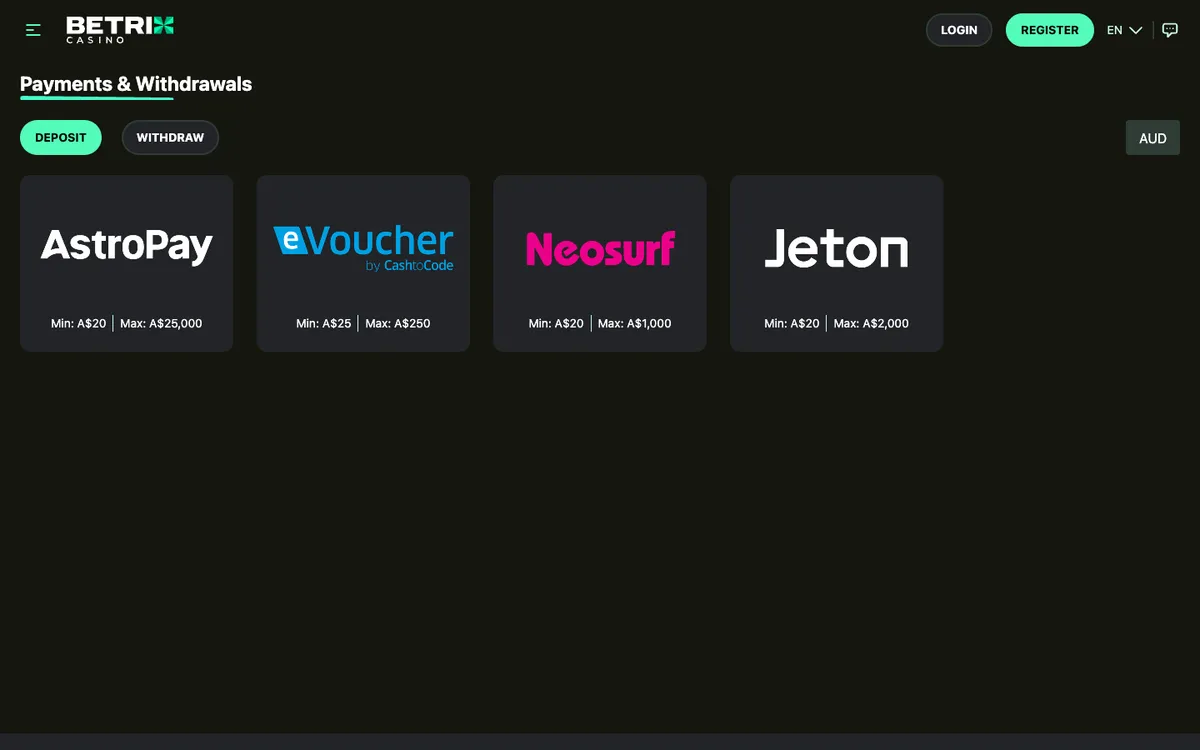Open the AUD currency selector

tap(1153, 138)
